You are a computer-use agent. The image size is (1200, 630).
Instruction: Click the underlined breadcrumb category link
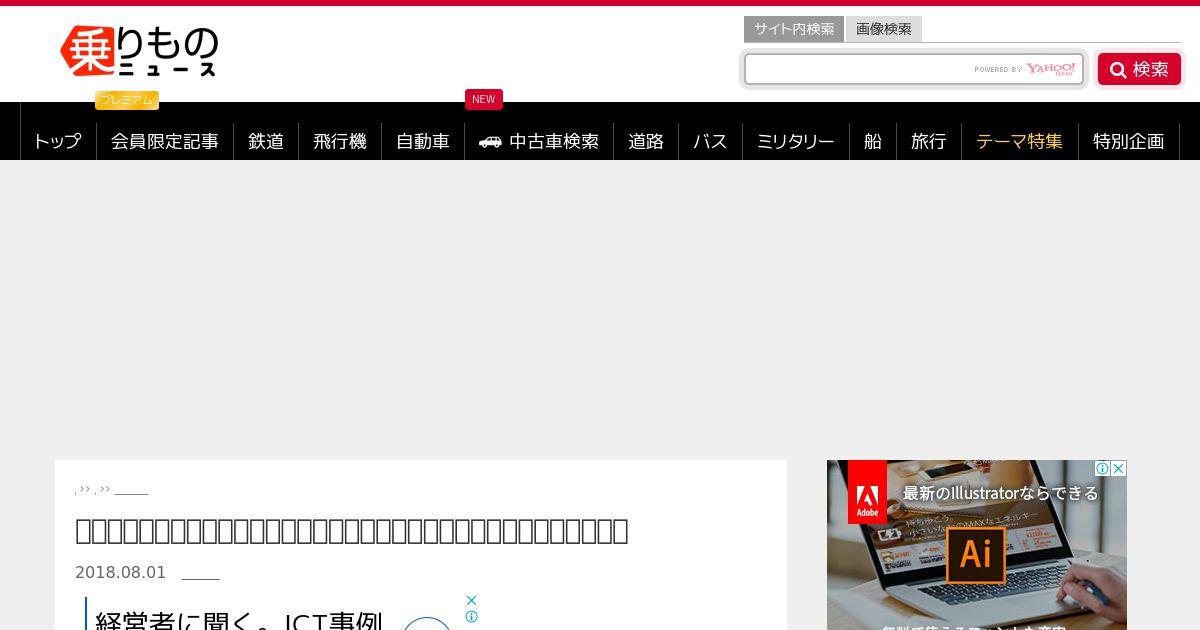coord(132,490)
